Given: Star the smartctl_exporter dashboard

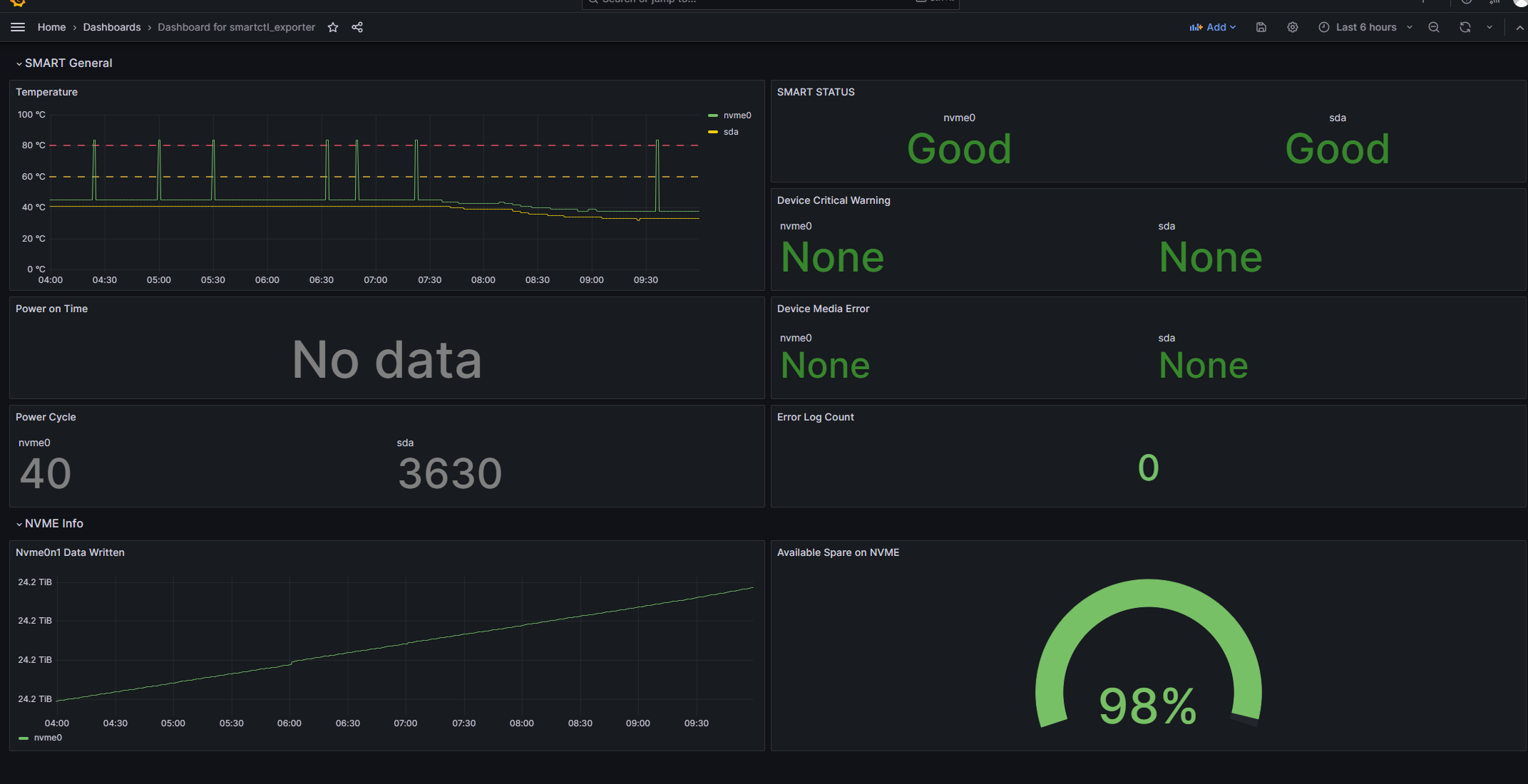Looking at the screenshot, I should (333, 27).
